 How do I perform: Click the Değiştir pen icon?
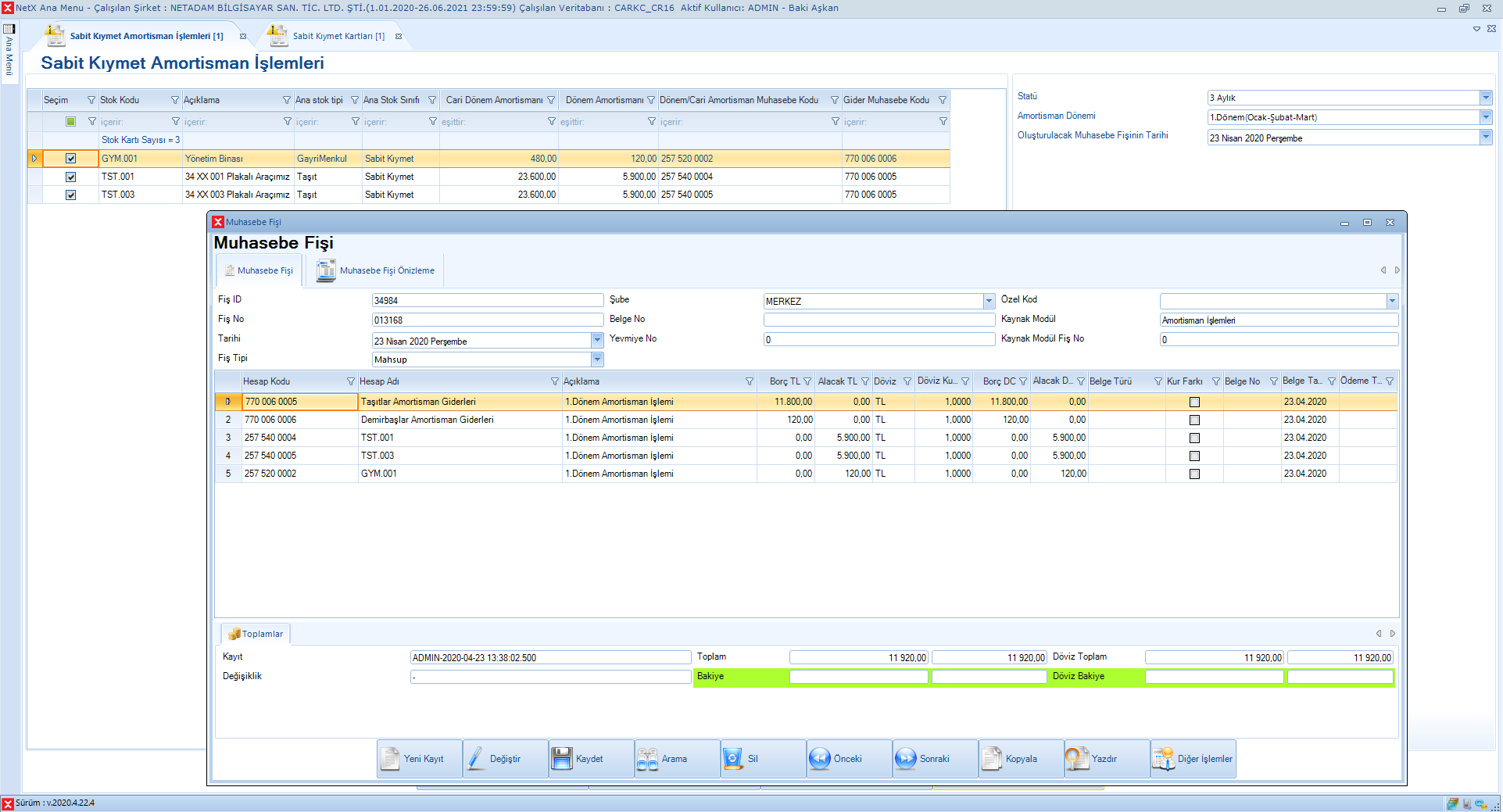[x=475, y=759]
